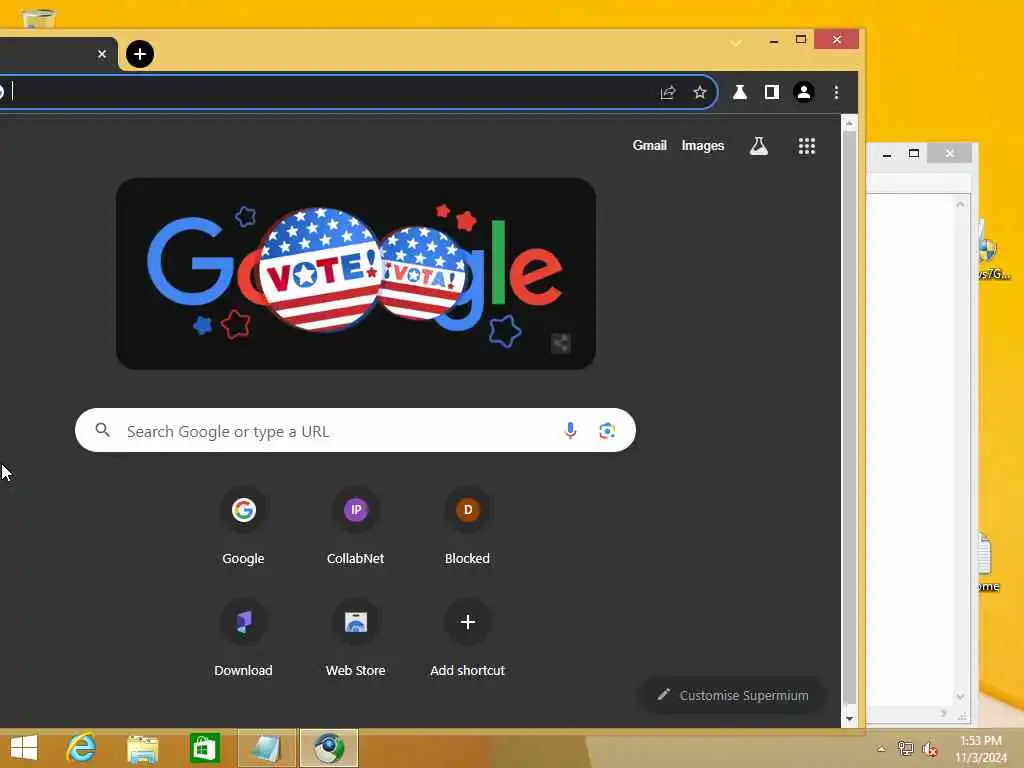Click the magnifier icon in search box
1024x768 pixels.
pos(103,430)
